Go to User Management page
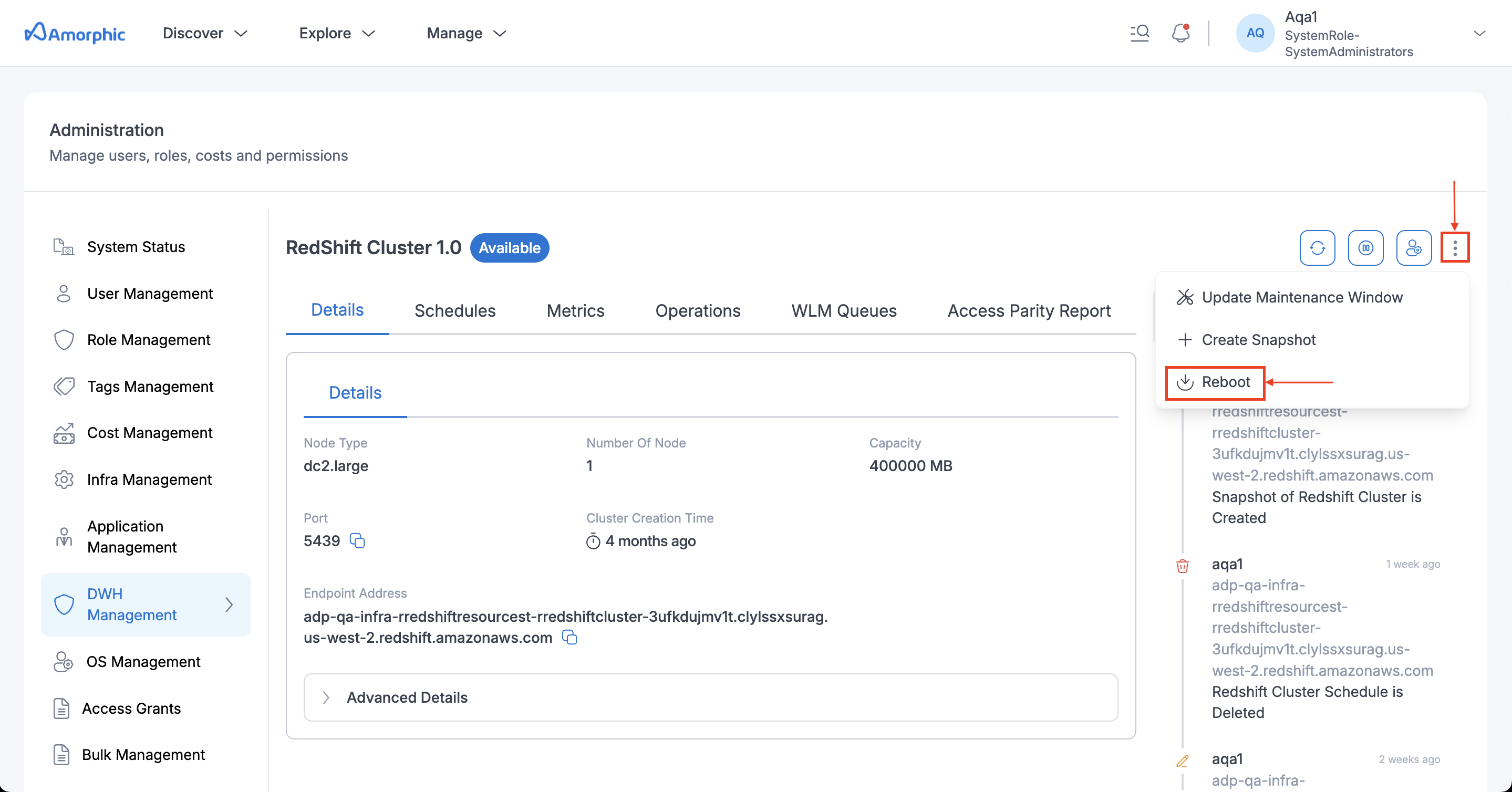 [x=150, y=294]
